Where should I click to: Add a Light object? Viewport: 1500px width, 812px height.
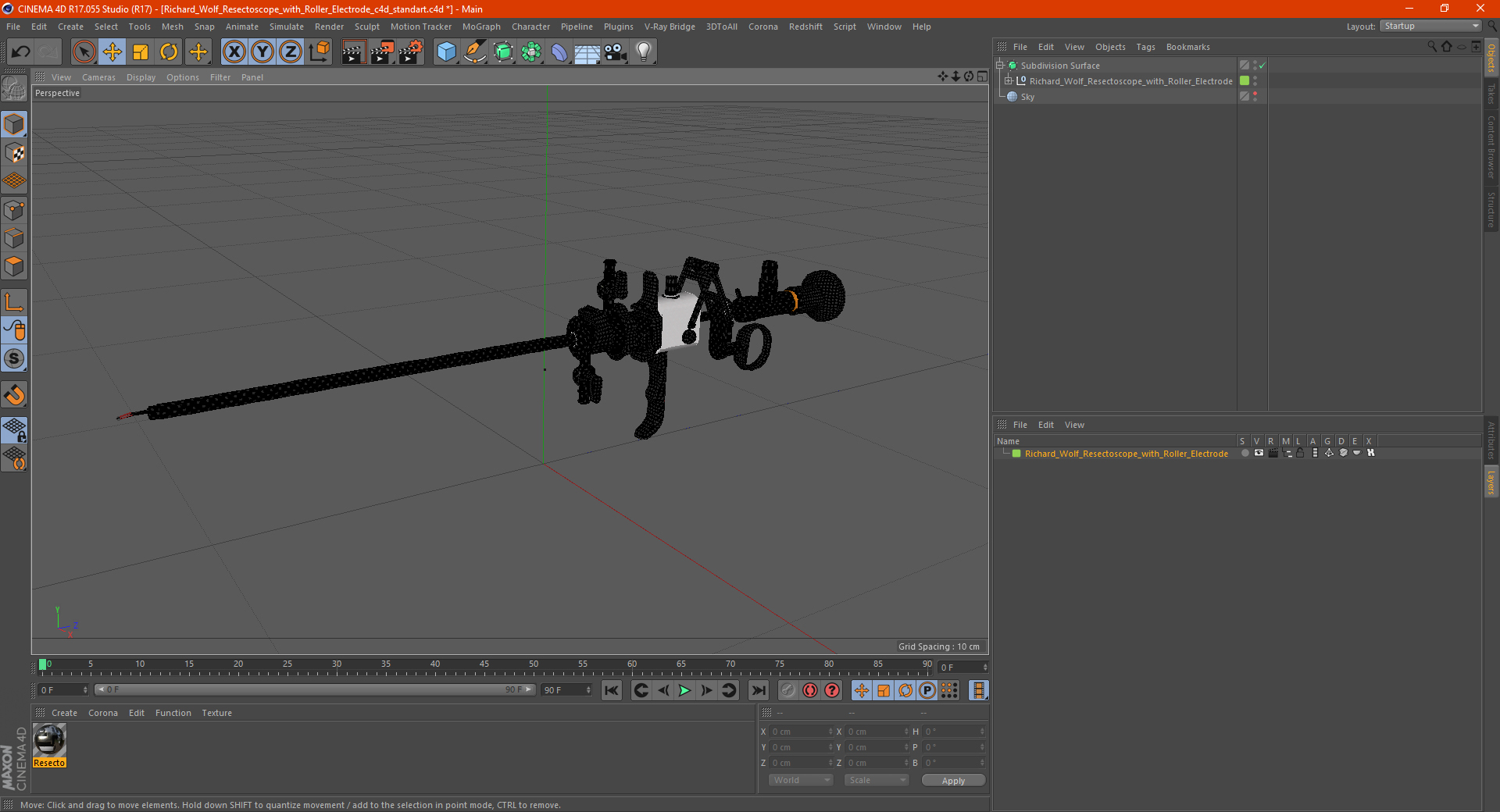[x=643, y=52]
